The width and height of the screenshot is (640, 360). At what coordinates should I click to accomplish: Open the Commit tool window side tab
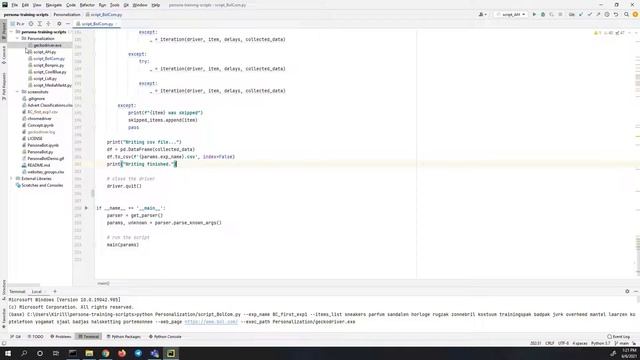pos(4,55)
